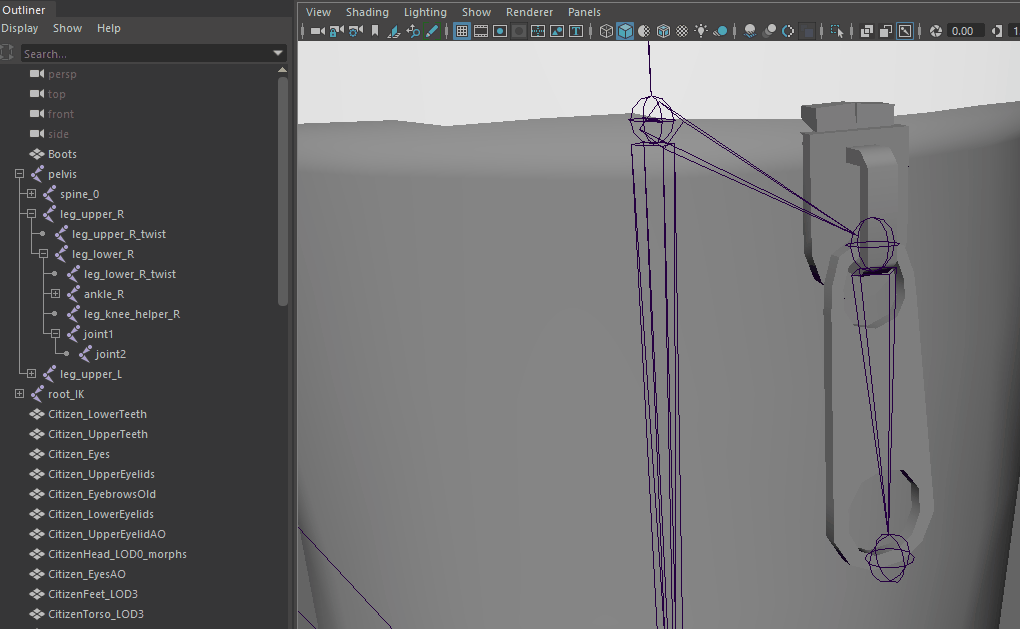Collapse the pelvis joint hierarchy
This screenshot has width=1020, height=629.
coord(20,174)
